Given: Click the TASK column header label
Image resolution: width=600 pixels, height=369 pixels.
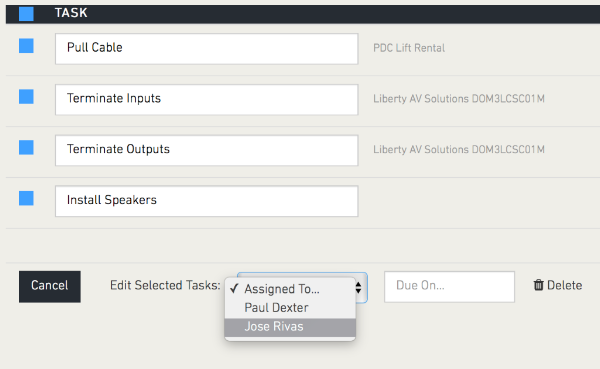Looking at the screenshot, I should point(71,13).
